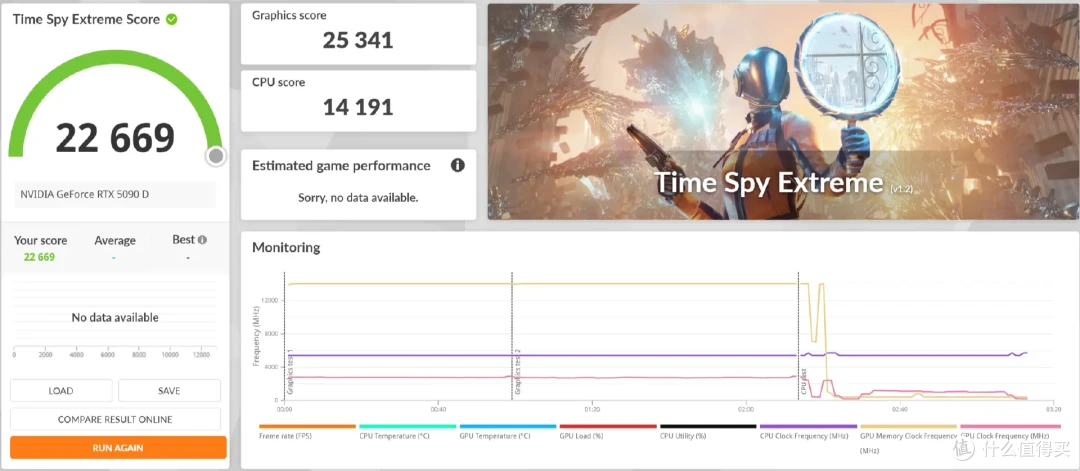
Task: Toggle the CPU Utility (%) legend
Action: [708, 432]
